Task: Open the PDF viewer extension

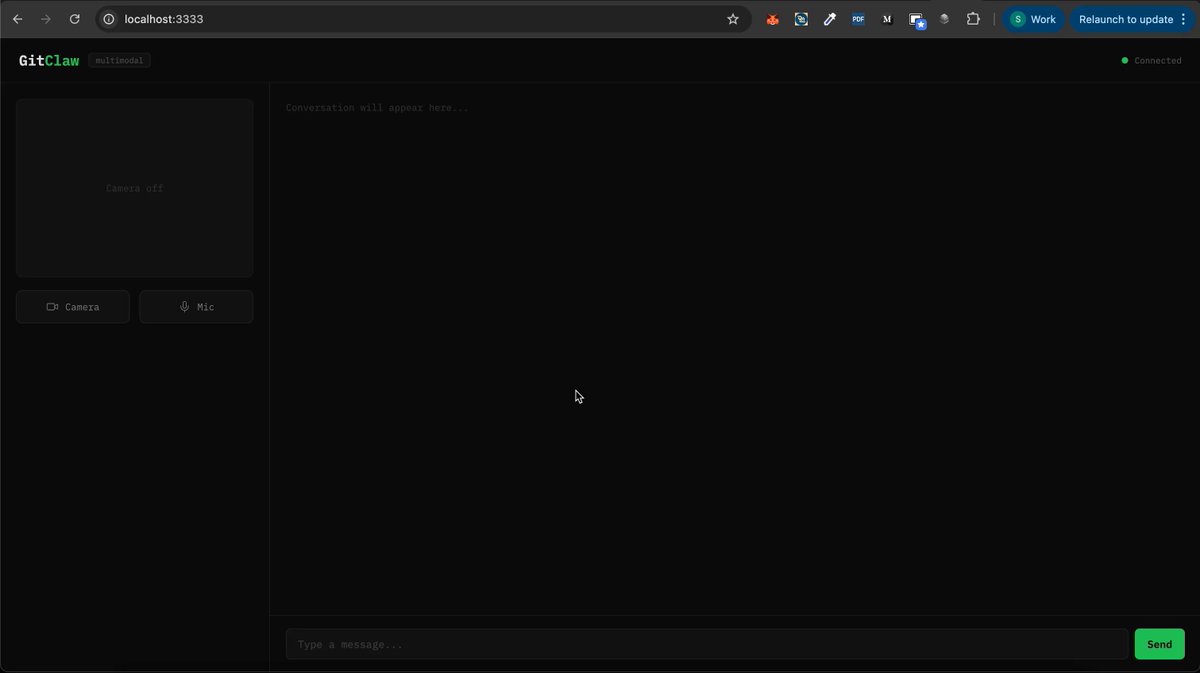Action: click(857, 18)
